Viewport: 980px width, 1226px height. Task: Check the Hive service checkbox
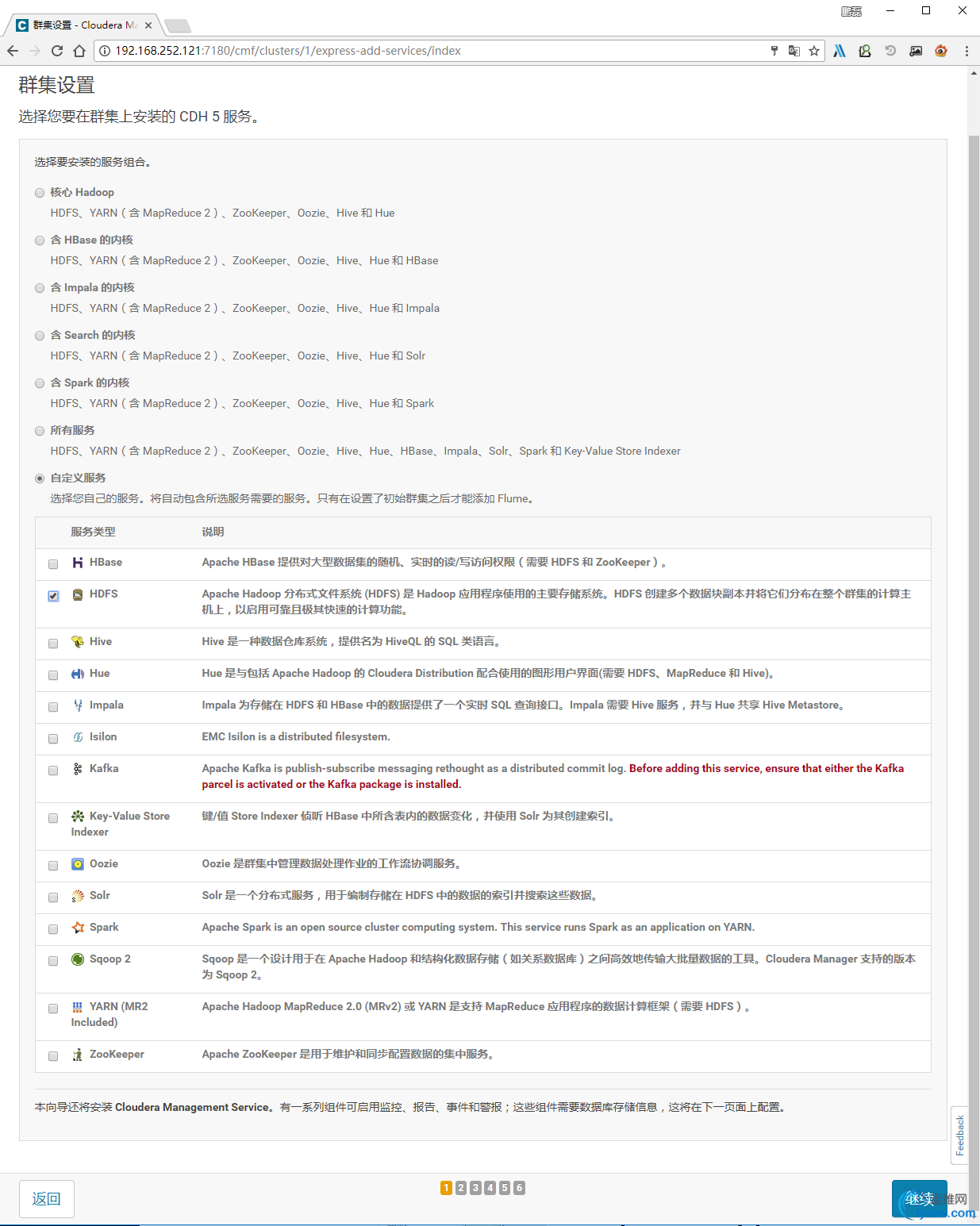53,644
